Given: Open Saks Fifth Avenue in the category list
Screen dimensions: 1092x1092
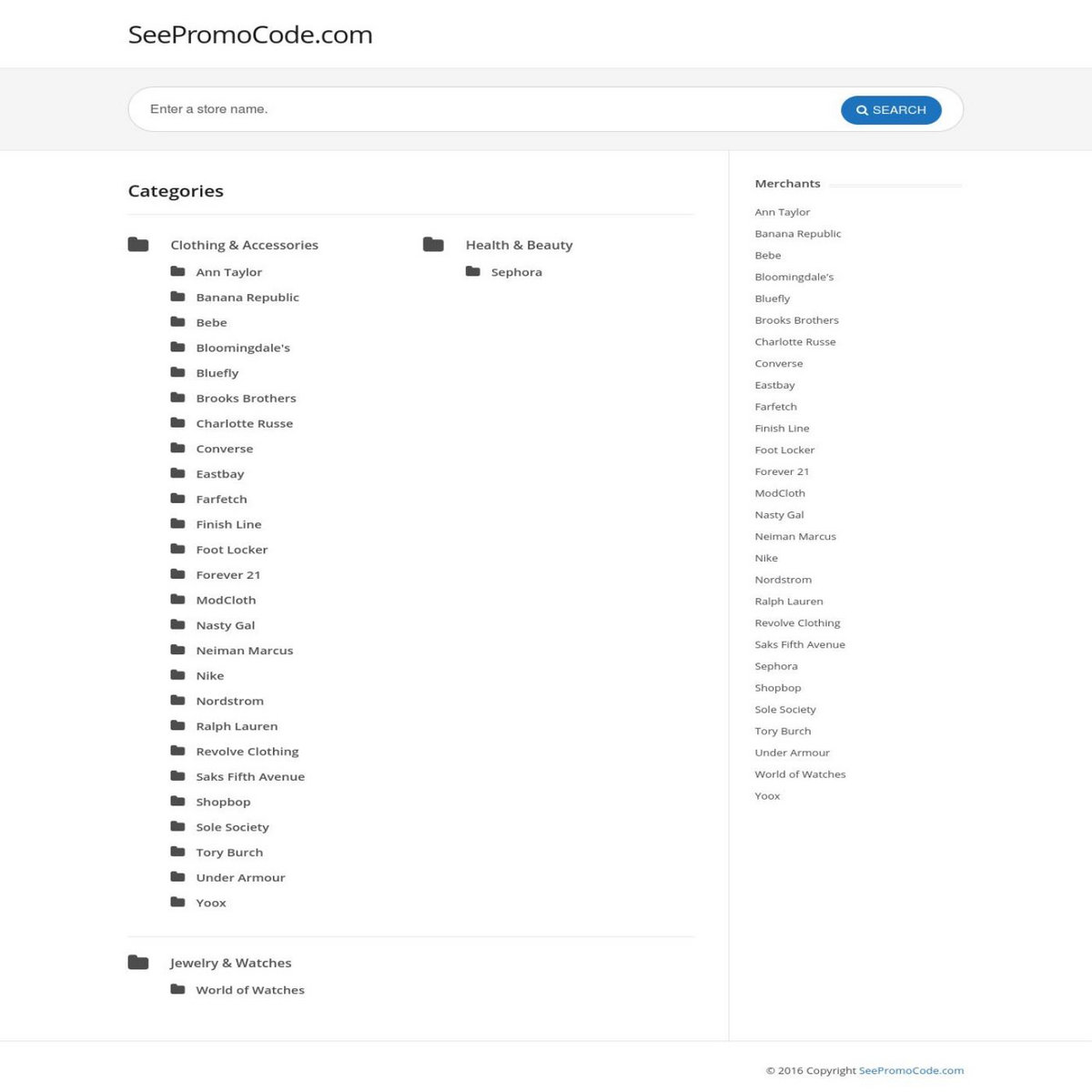Looking at the screenshot, I should [x=250, y=777].
